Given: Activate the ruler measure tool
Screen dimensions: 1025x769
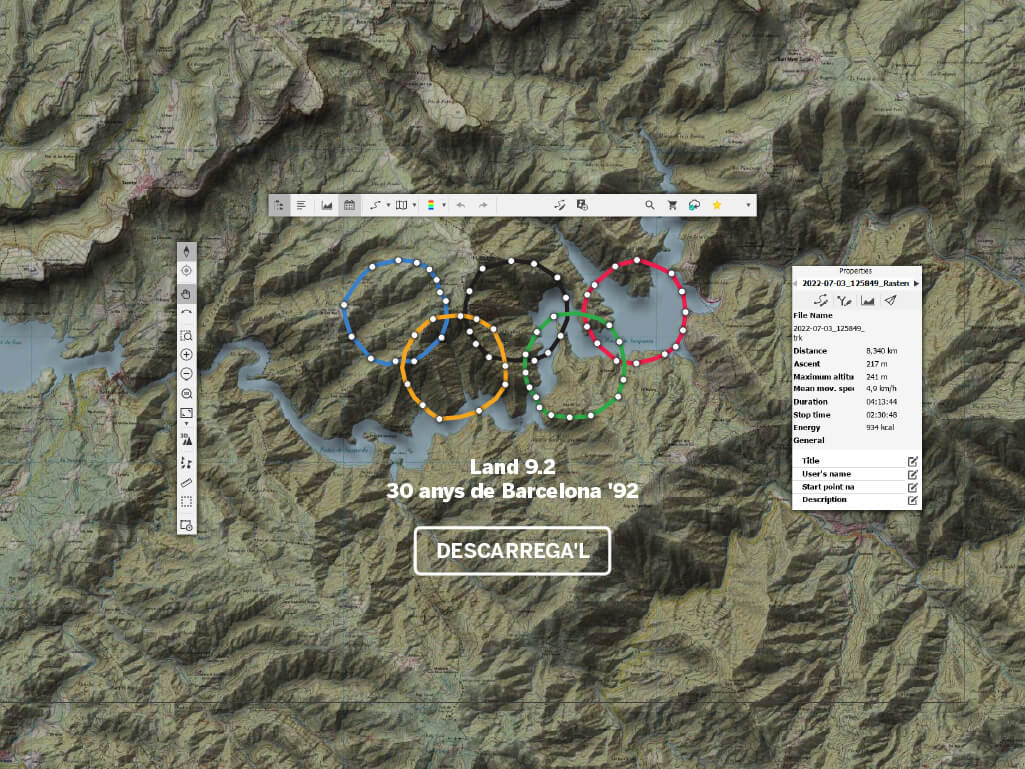Looking at the screenshot, I should 186,482.
